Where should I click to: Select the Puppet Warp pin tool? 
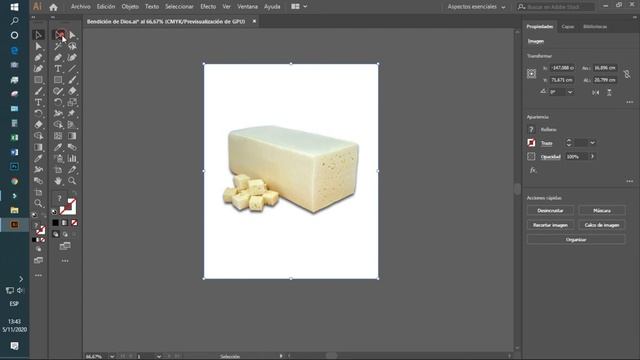point(72,113)
